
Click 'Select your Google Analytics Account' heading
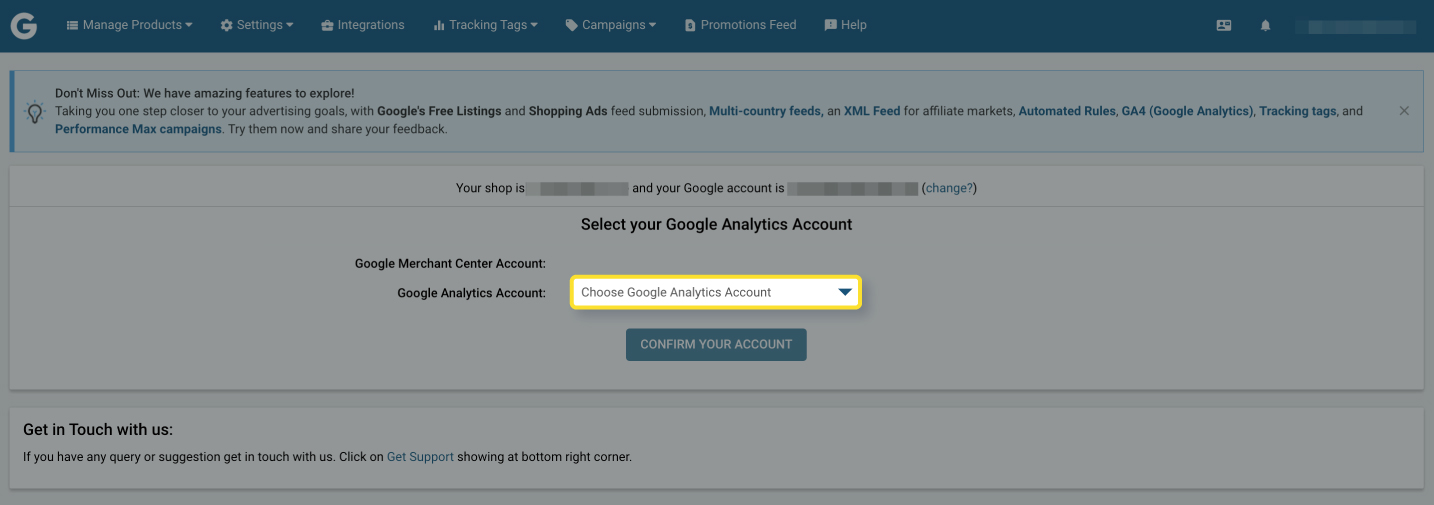pos(716,225)
